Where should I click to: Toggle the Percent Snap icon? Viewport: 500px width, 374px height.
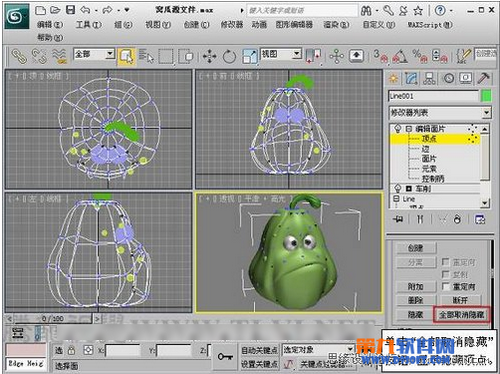coord(419,56)
